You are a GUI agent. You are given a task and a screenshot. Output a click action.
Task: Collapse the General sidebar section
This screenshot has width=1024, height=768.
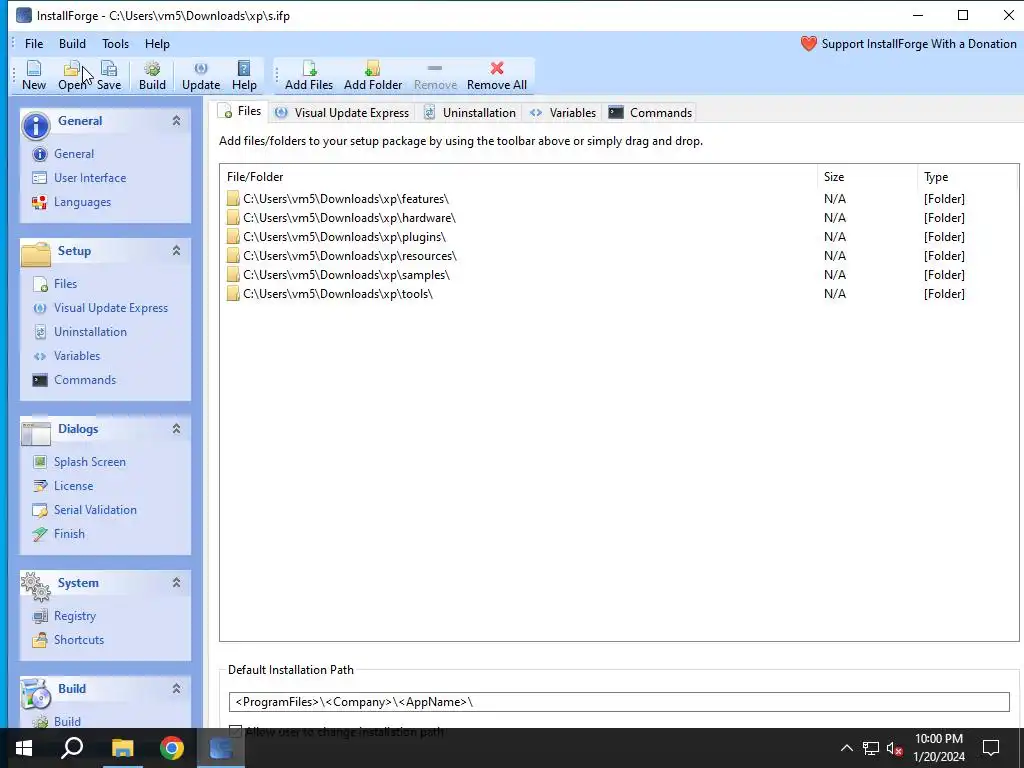tap(176, 121)
